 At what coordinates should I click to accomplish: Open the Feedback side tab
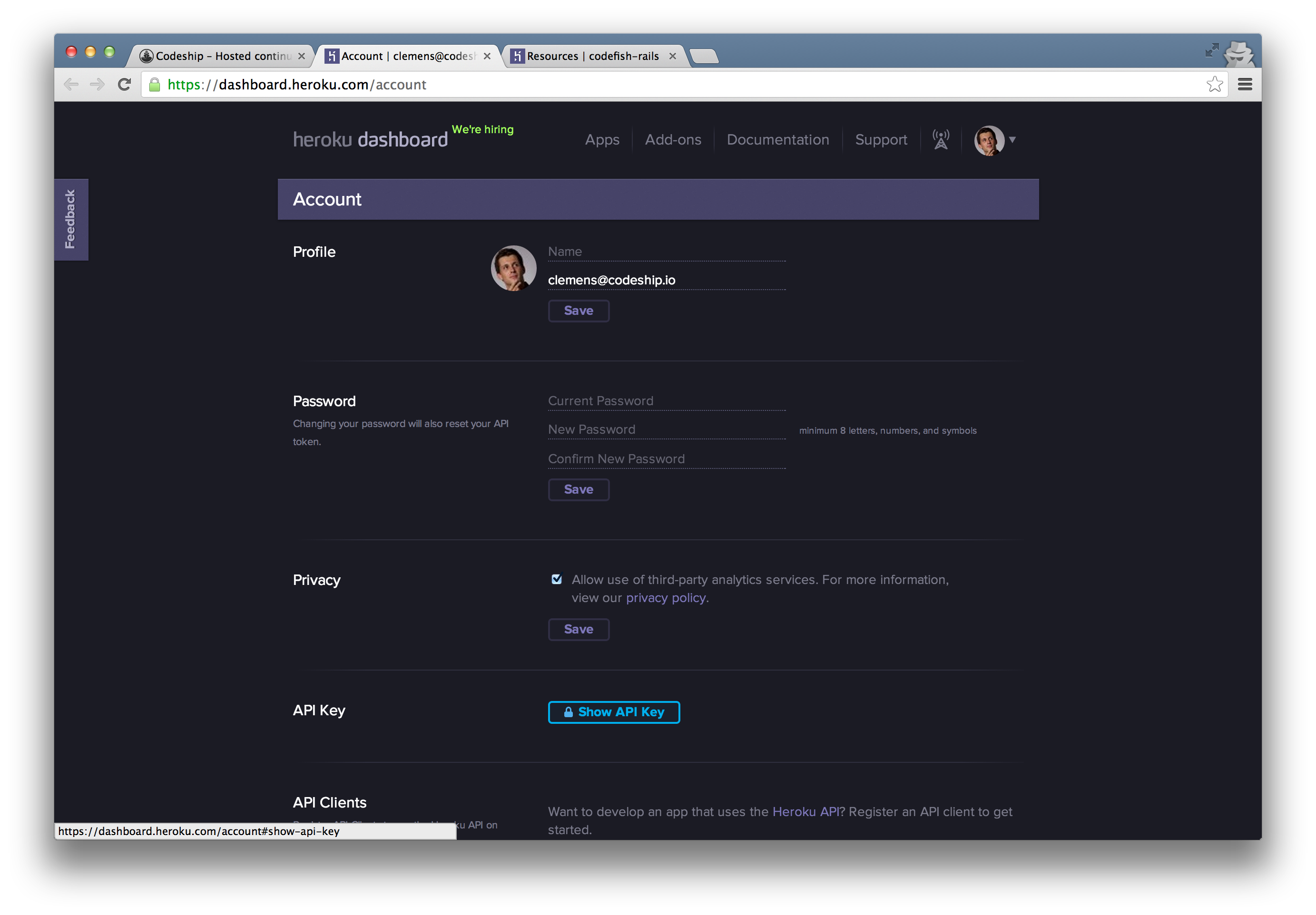tap(70, 219)
